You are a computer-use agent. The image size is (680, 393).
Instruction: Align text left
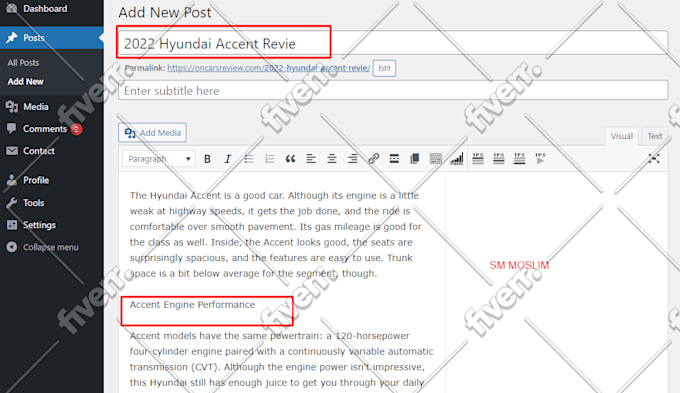(x=311, y=159)
